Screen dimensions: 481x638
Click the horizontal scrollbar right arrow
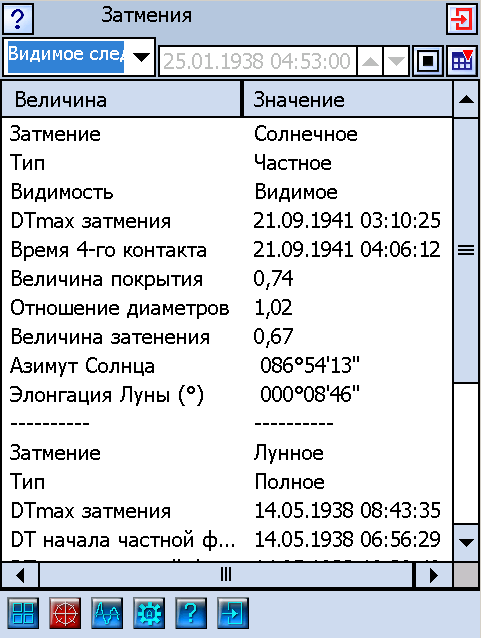[x=433, y=575]
